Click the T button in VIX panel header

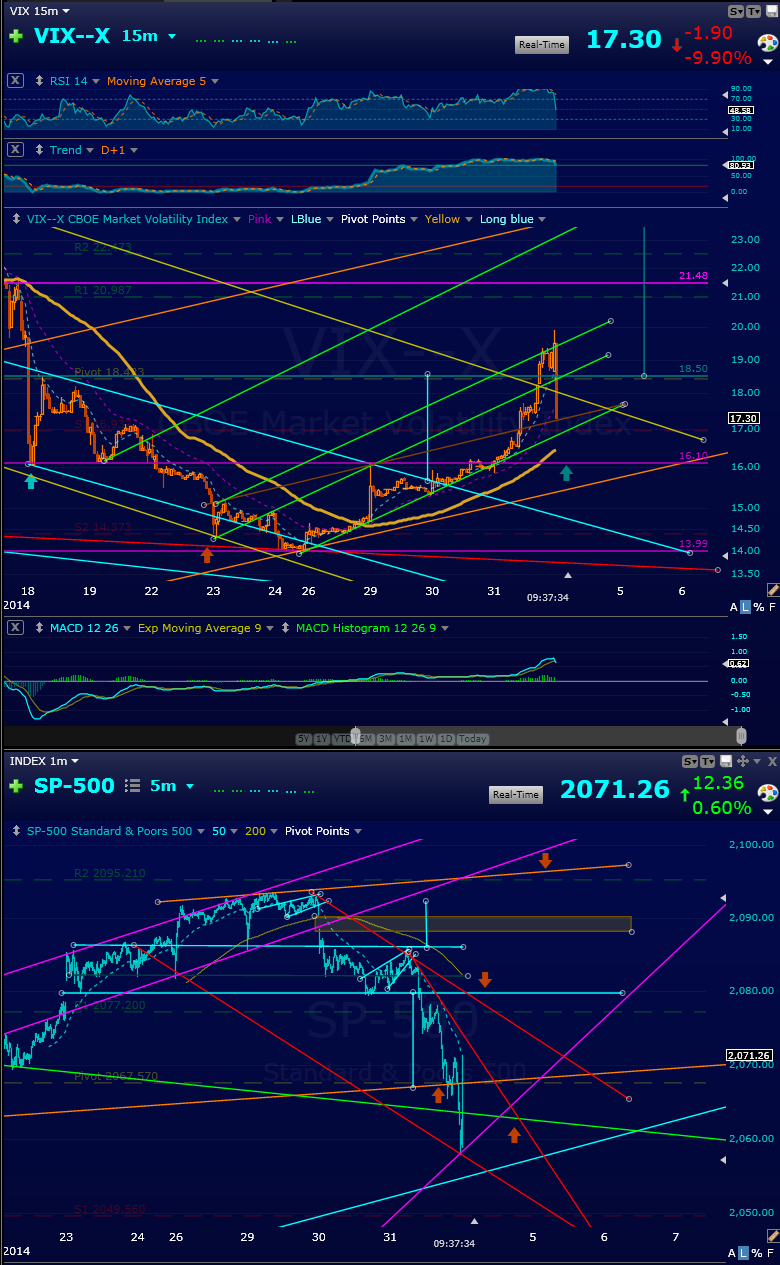[754, 12]
